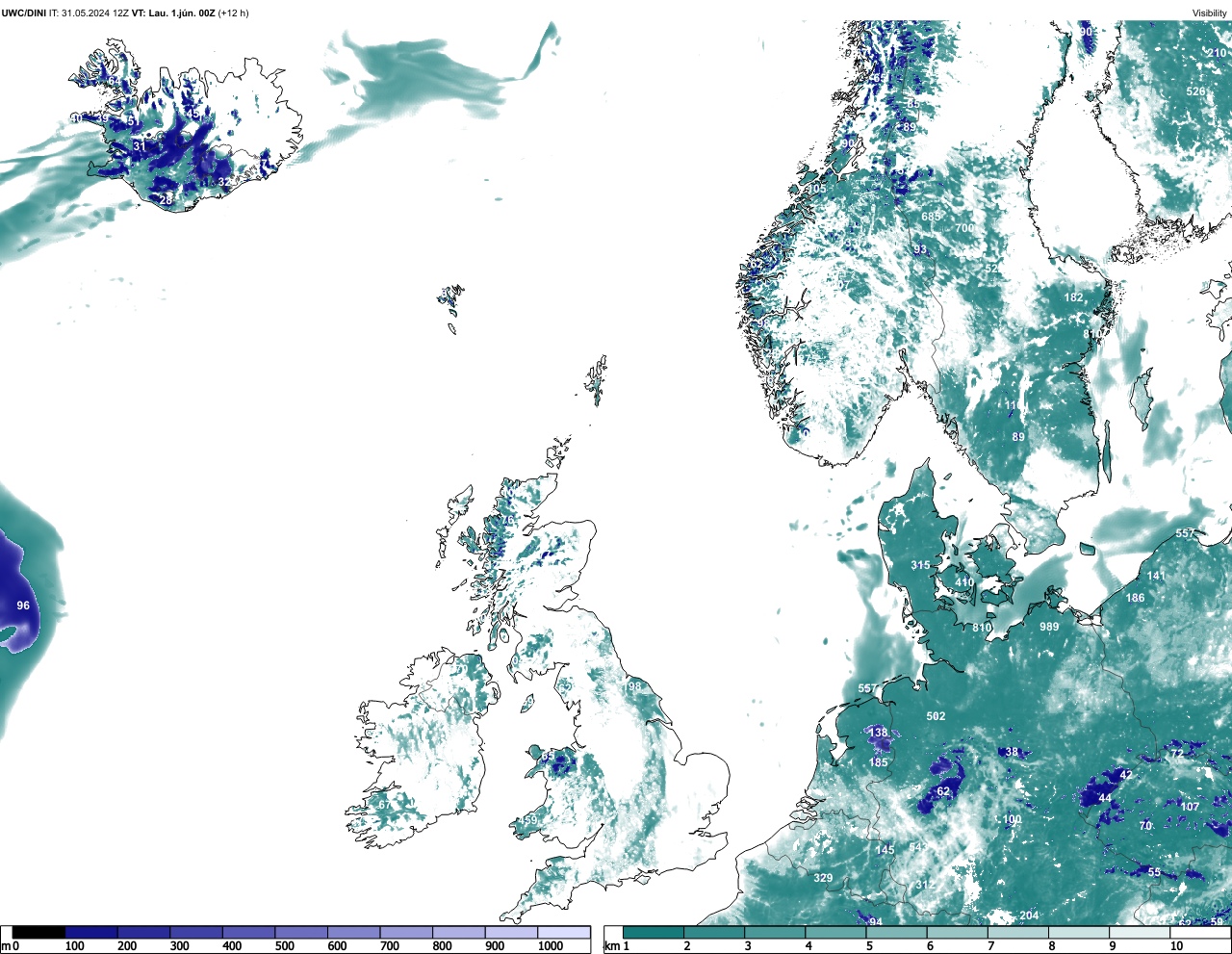Screen dimensions: 1232x954
Task: Click the 900–1000 m pale lavender legend swatch
Action: click(x=511, y=932)
